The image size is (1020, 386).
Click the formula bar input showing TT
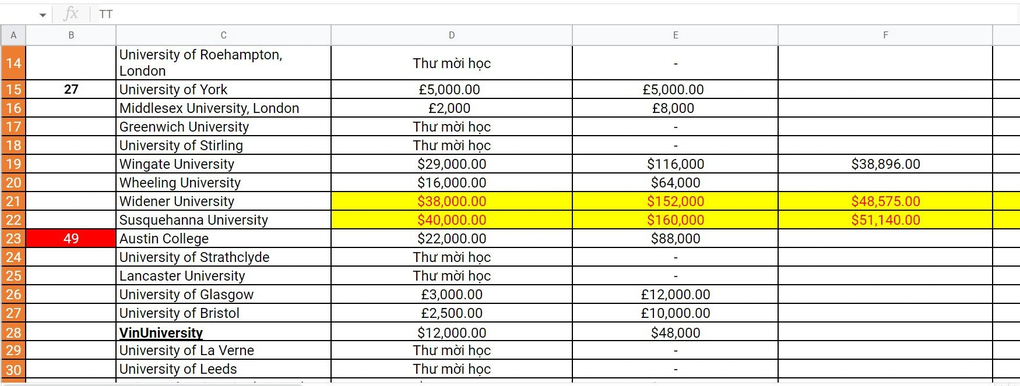pos(553,14)
